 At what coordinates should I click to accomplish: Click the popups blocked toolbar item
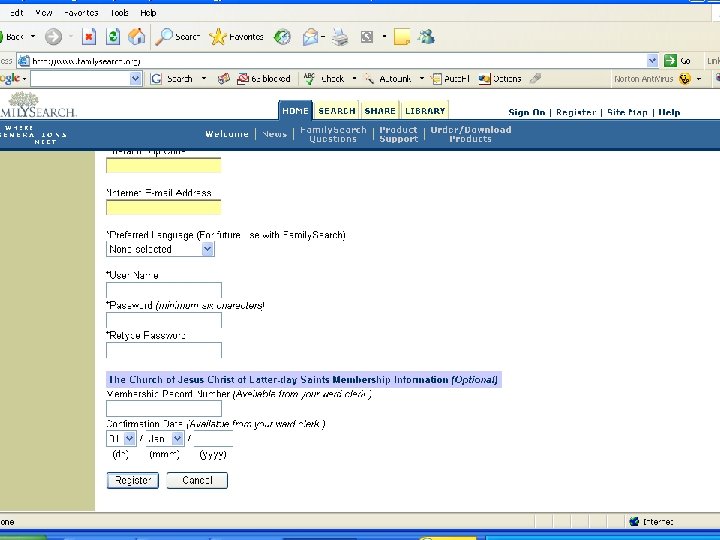pyautogui.click(x=264, y=79)
